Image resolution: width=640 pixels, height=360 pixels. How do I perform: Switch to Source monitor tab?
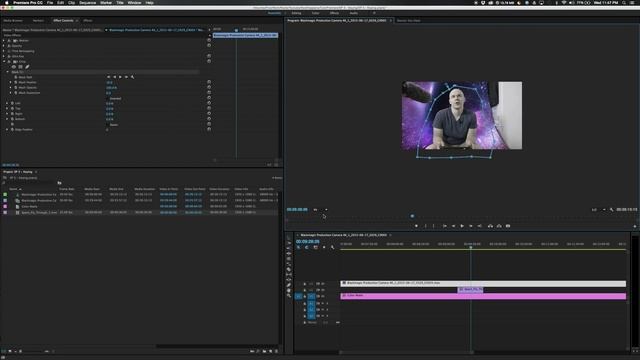(408, 20)
